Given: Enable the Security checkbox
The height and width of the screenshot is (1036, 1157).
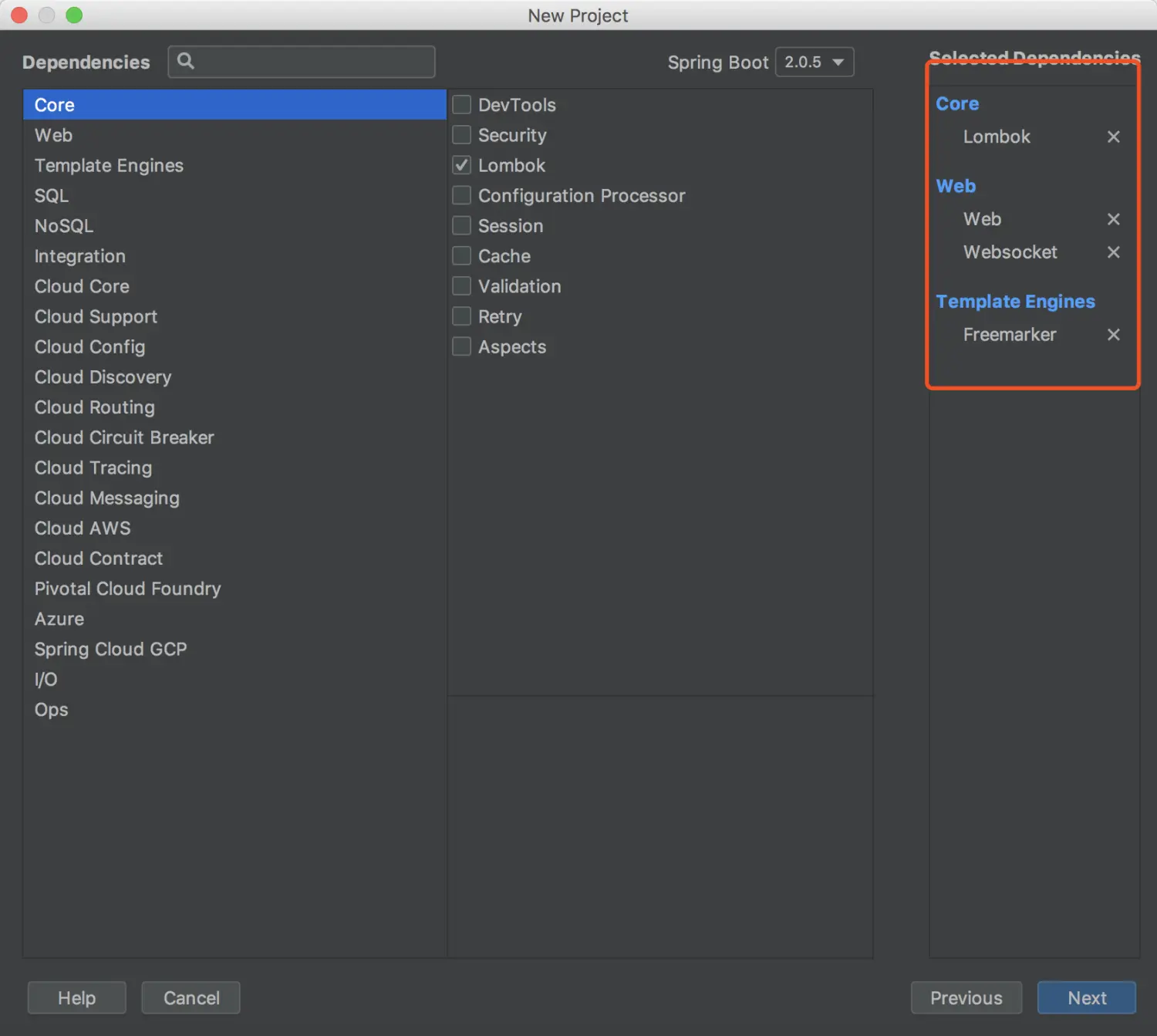Looking at the screenshot, I should [x=461, y=135].
